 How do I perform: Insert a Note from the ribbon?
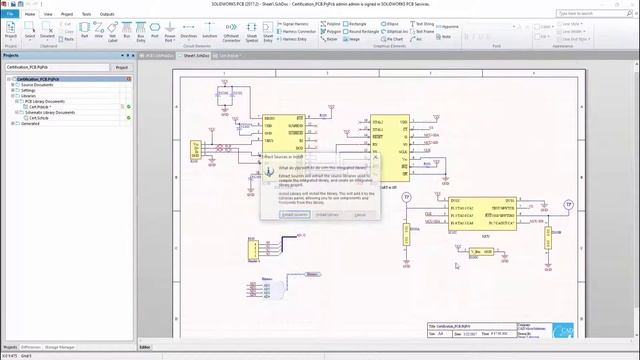tap(443, 37)
